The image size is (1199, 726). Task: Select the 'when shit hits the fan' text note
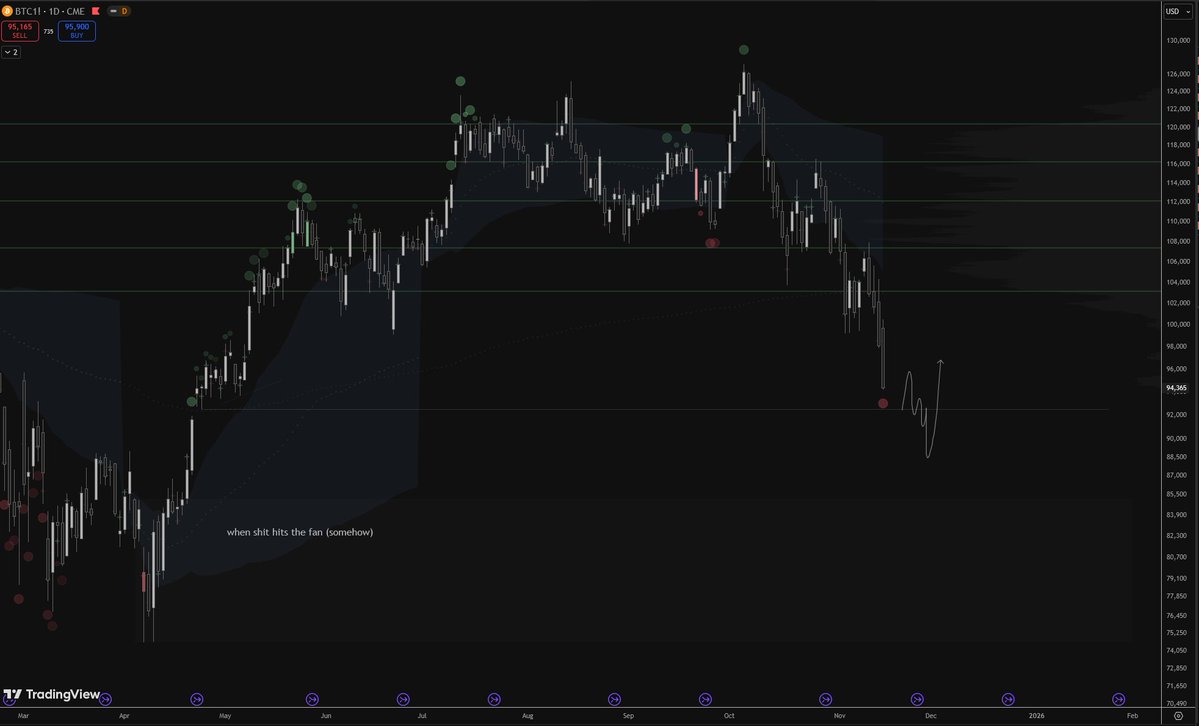300,532
